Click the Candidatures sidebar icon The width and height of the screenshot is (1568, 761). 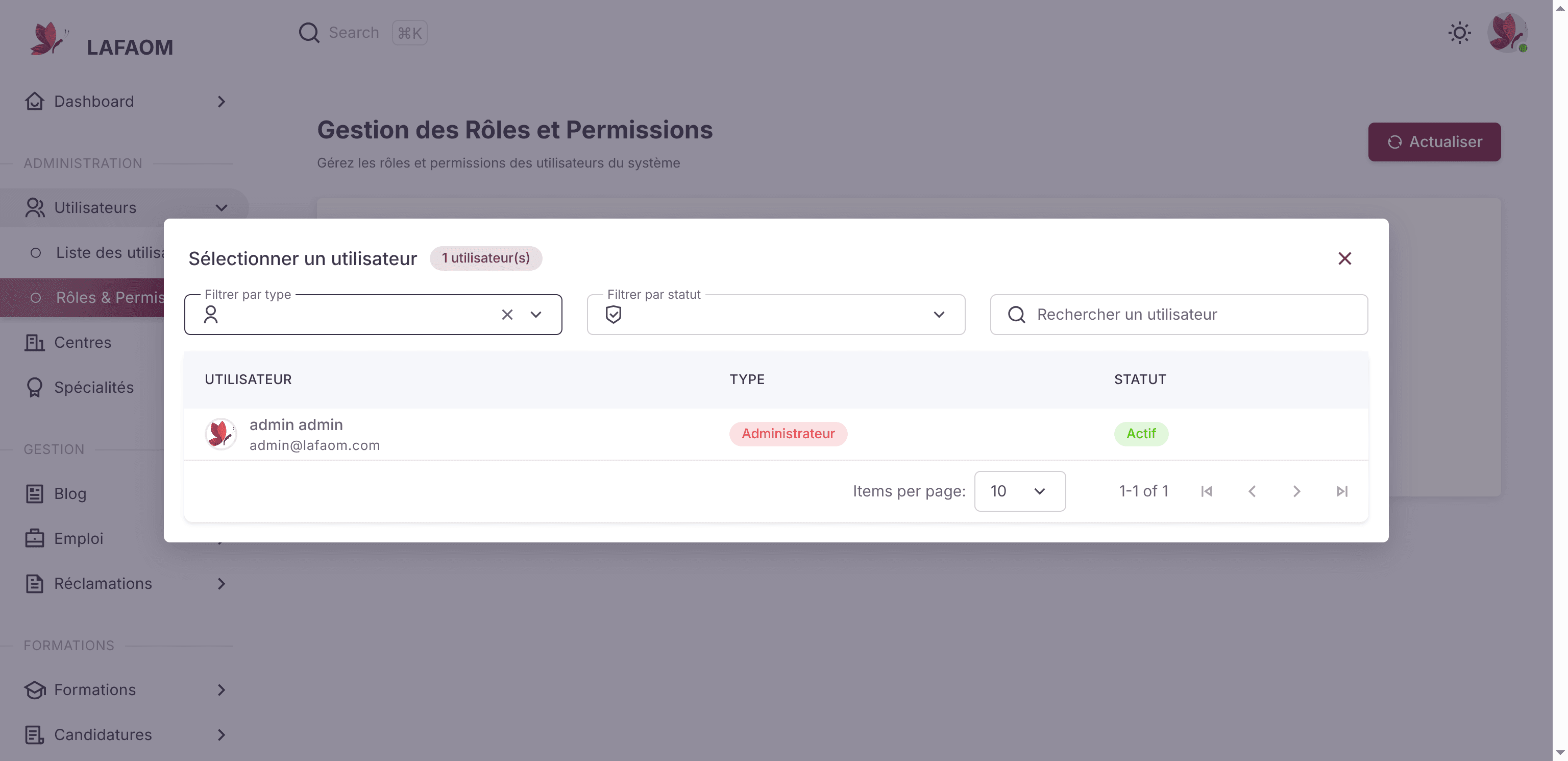coord(35,735)
